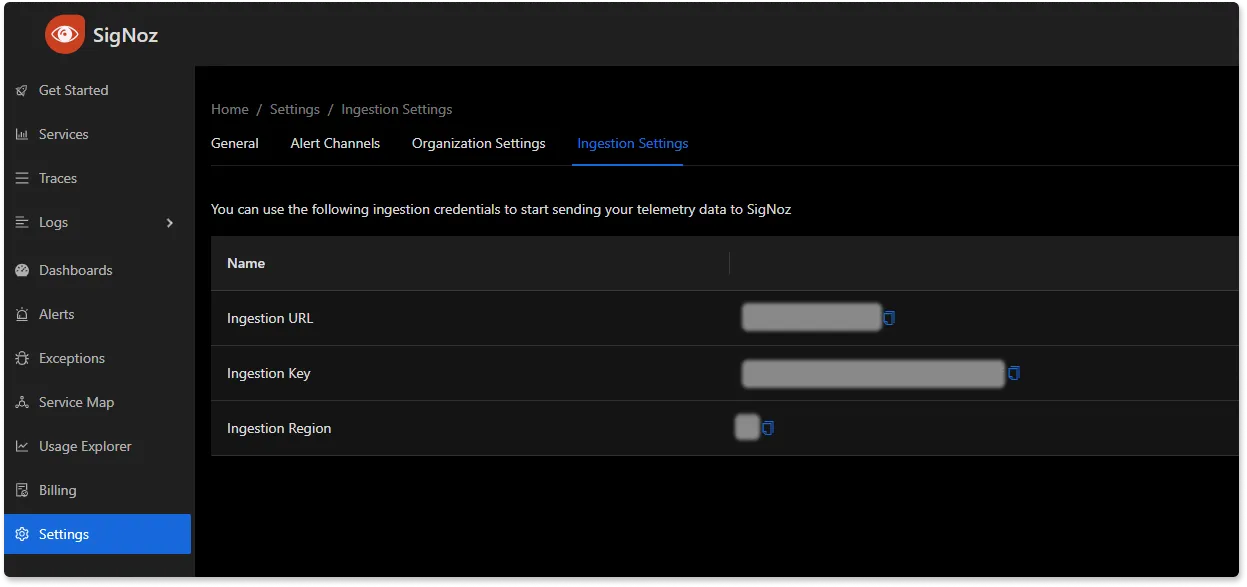Screen dimensions: 1247x587
Task: Open Services in the sidebar
Action: pos(98,134)
